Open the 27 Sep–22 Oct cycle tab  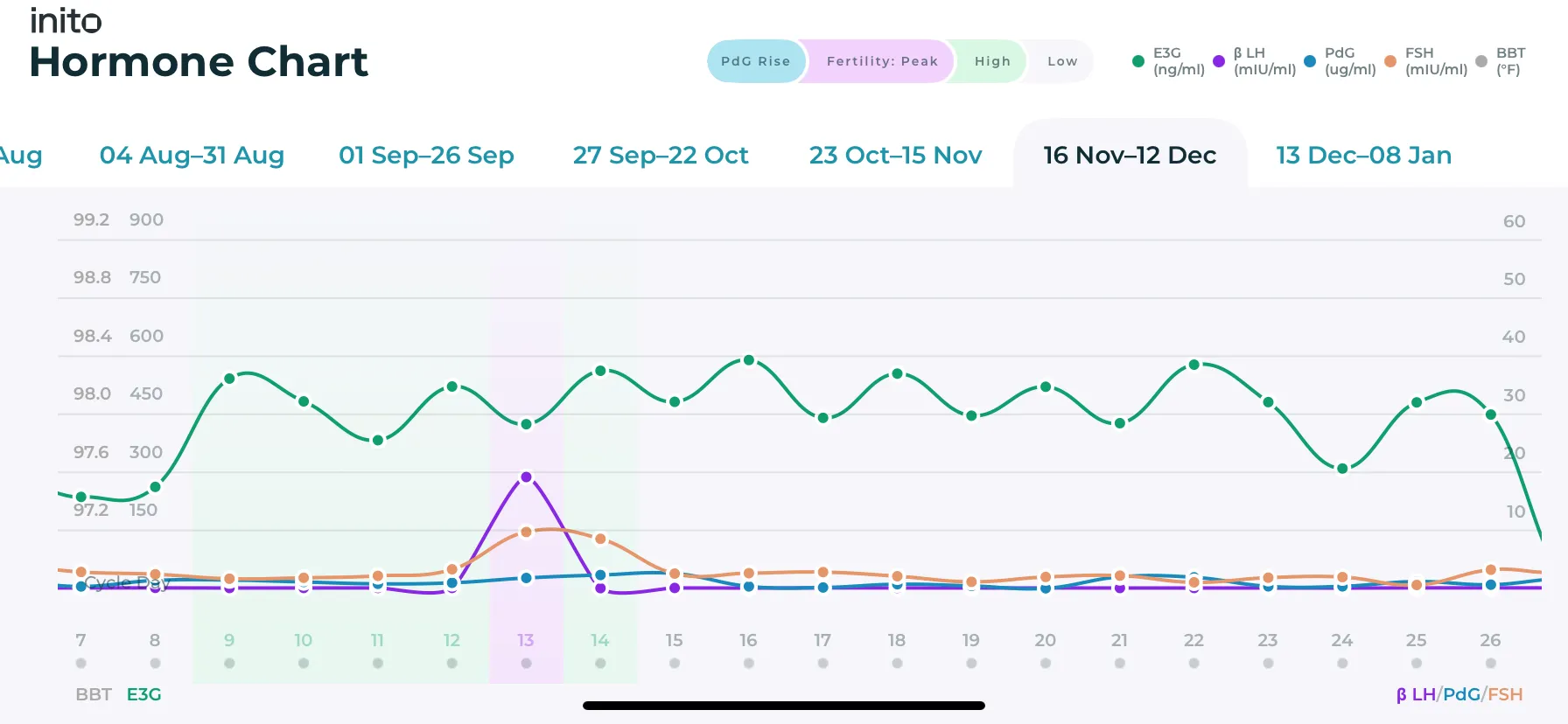[661, 155]
